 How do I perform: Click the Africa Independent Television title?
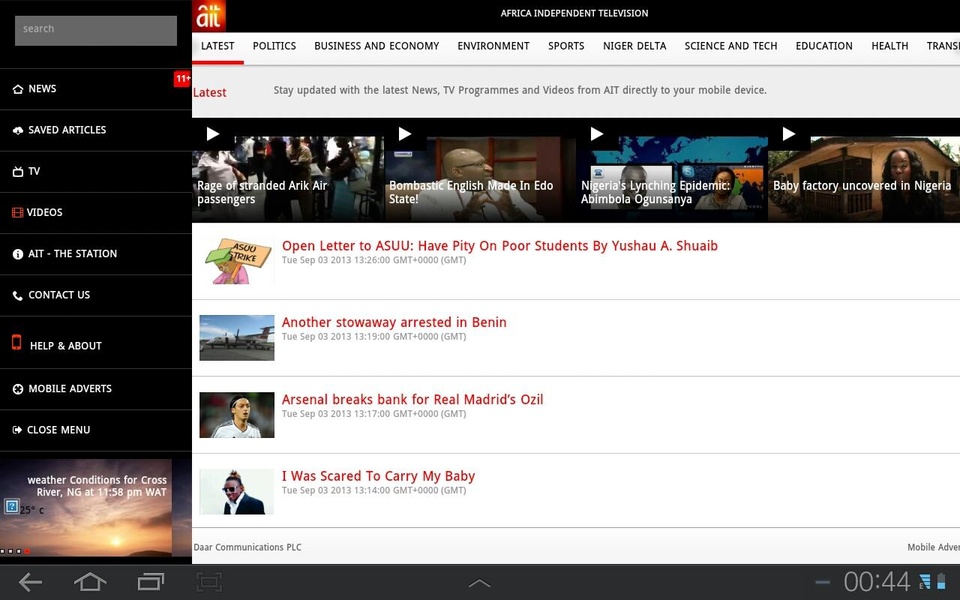pyautogui.click(x=574, y=13)
